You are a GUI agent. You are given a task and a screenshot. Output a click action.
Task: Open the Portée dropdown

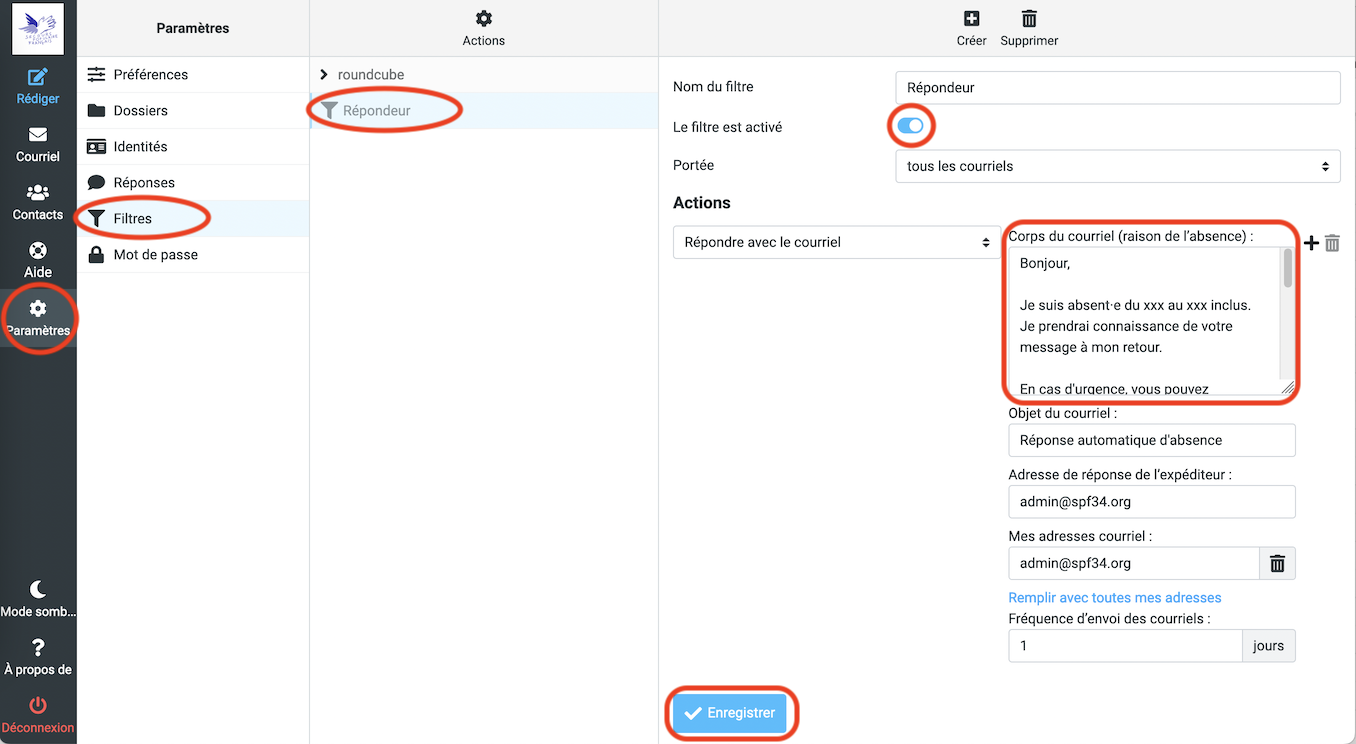(x=1117, y=166)
